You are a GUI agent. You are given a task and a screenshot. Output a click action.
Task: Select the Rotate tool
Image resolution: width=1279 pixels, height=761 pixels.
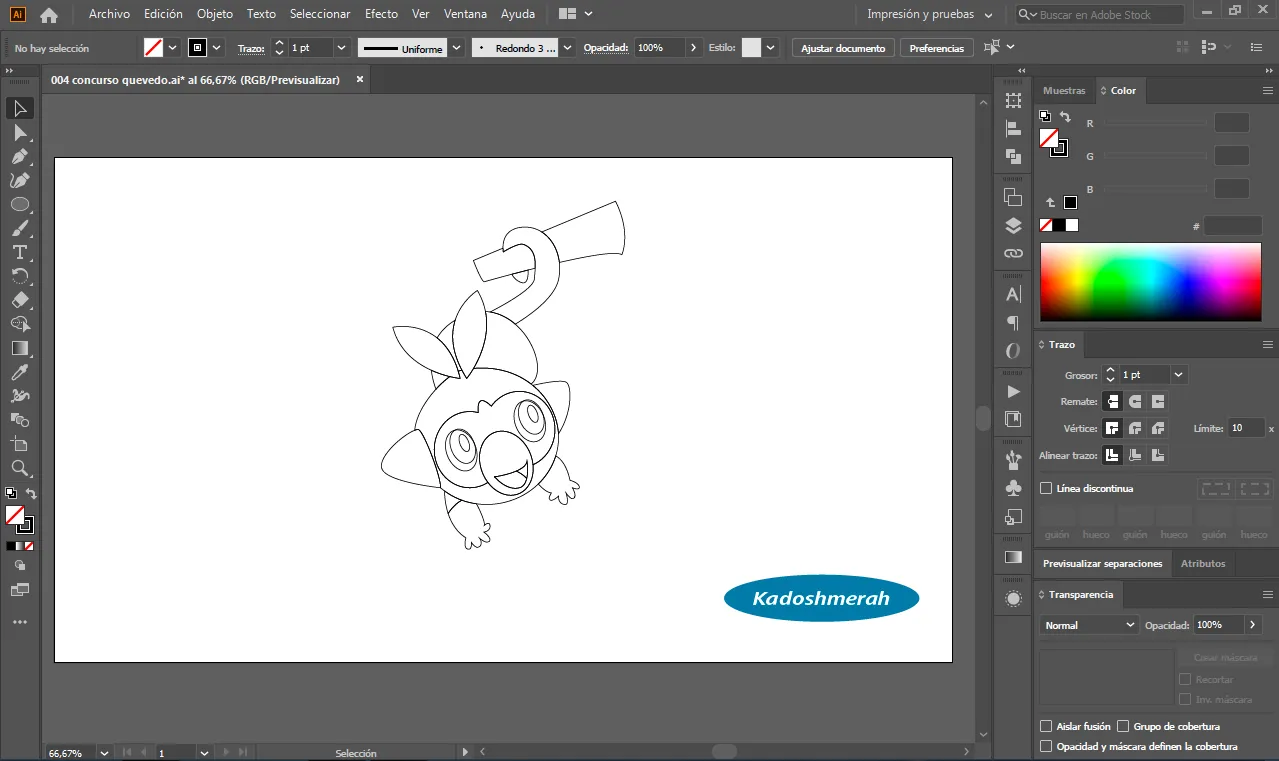coord(20,276)
